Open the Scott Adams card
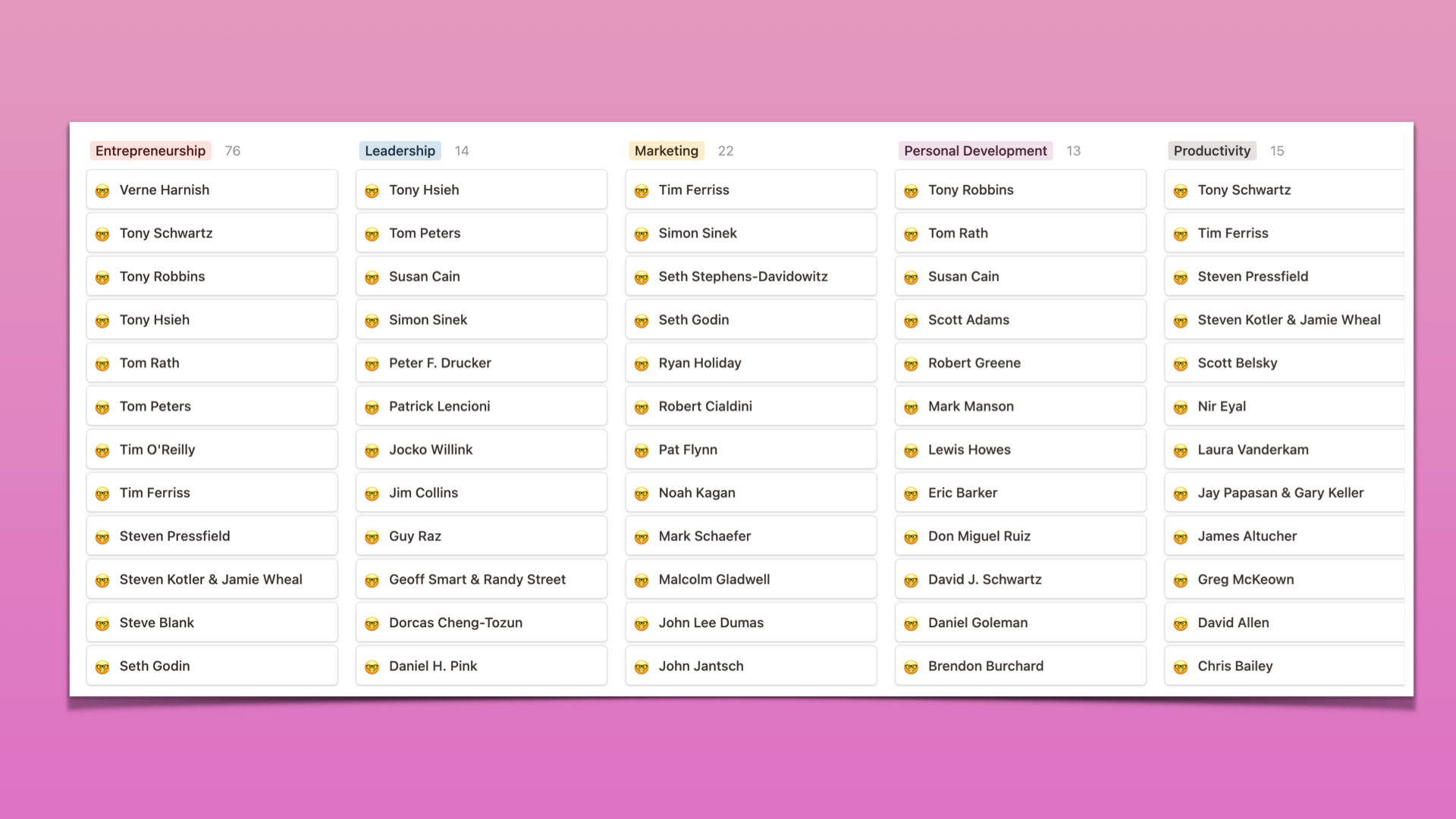The width and height of the screenshot is (1456, 819). [x=1021, y=319]
